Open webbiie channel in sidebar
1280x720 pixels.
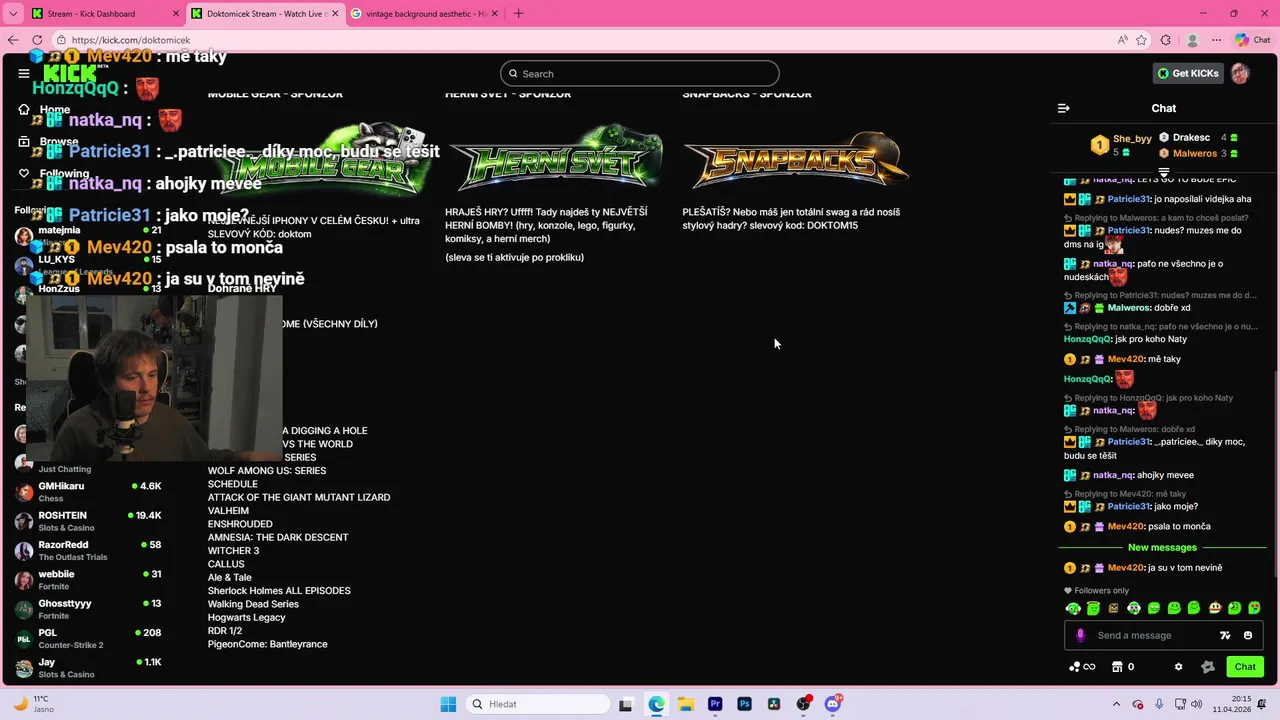(x=88, y=580)
